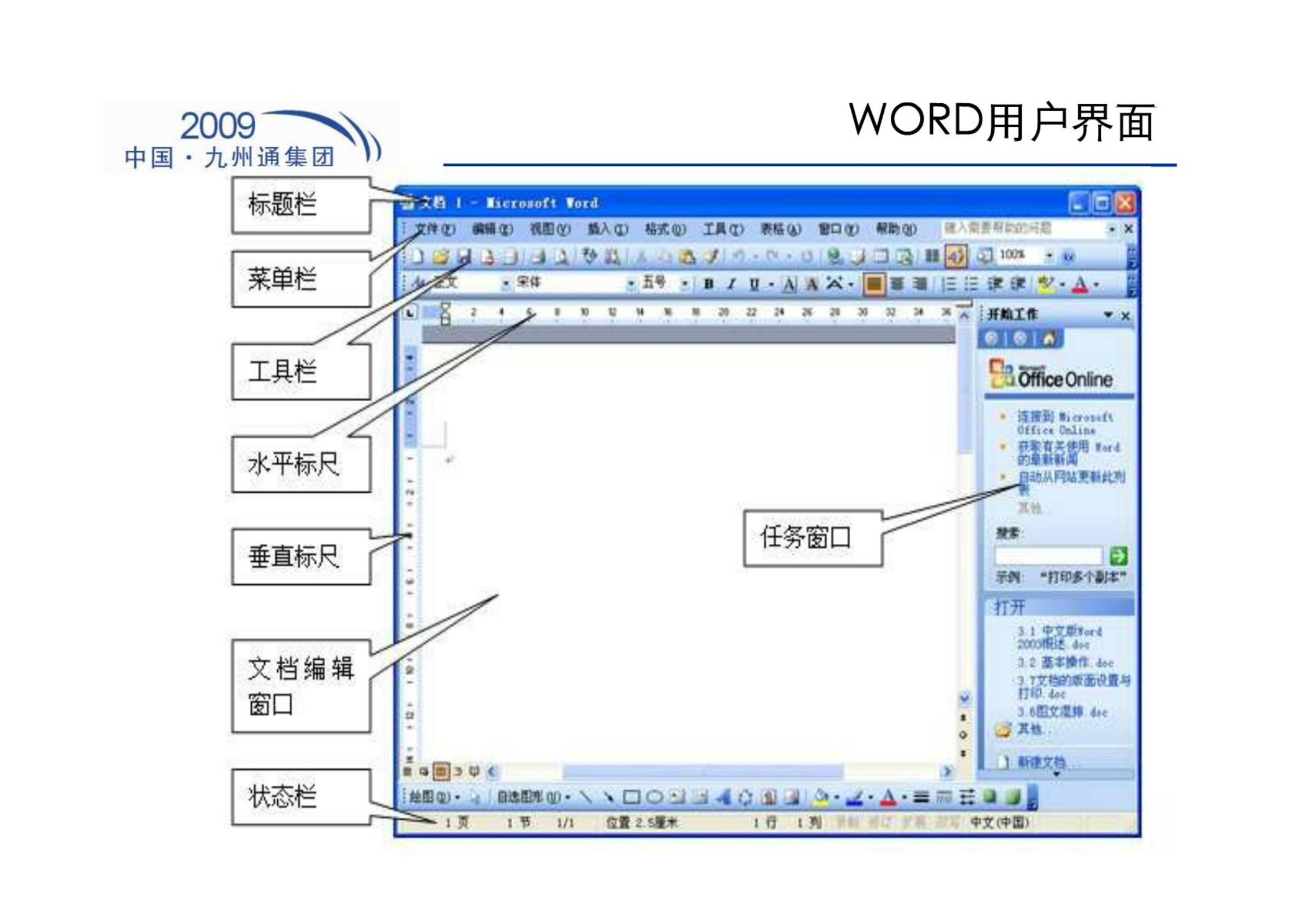Click the Print Preview icon
The image size is (1306, 924).
(x=561, y=256)
